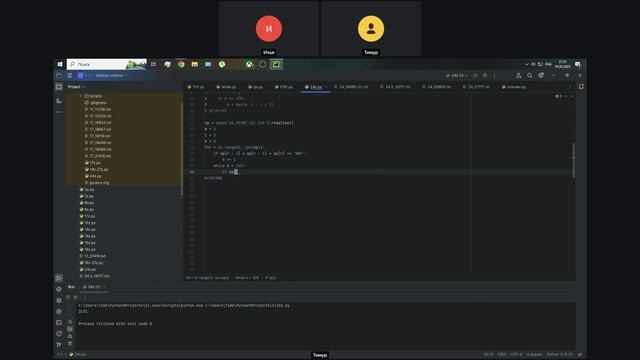The height and width of the screenshot is (360, 640).
Task: Click the Windows Start button
Action: 60,64
